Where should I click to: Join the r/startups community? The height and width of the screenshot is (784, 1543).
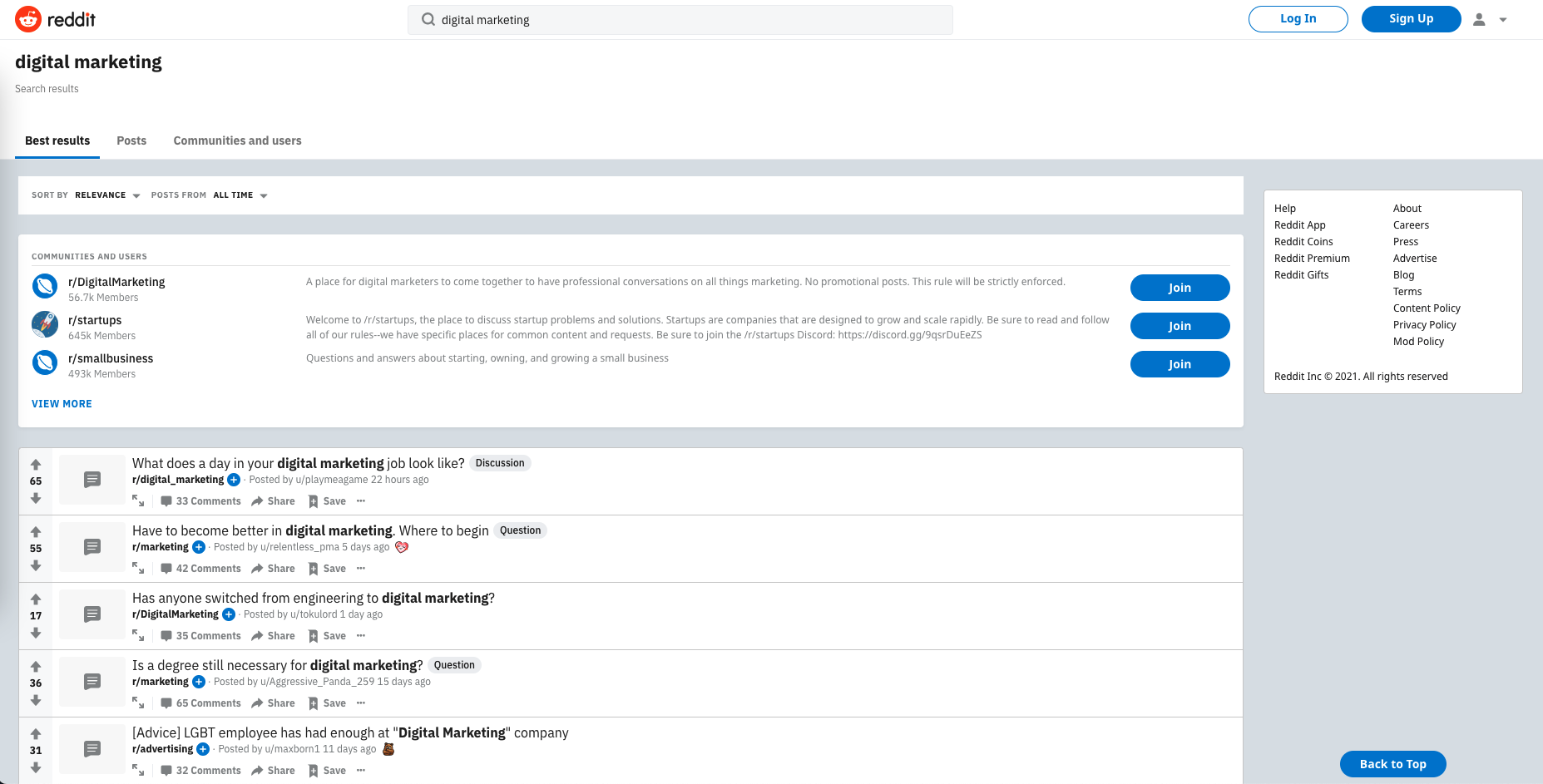pyautogui.click(x=1180, y=326)
